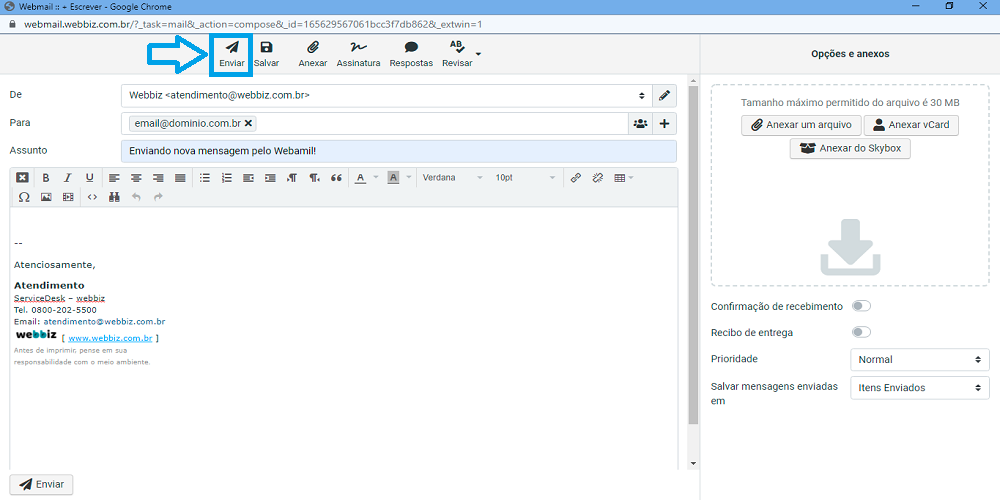Expand the Verdana font family dropdown
1000x500 pixels.
(x=448, y=178)
